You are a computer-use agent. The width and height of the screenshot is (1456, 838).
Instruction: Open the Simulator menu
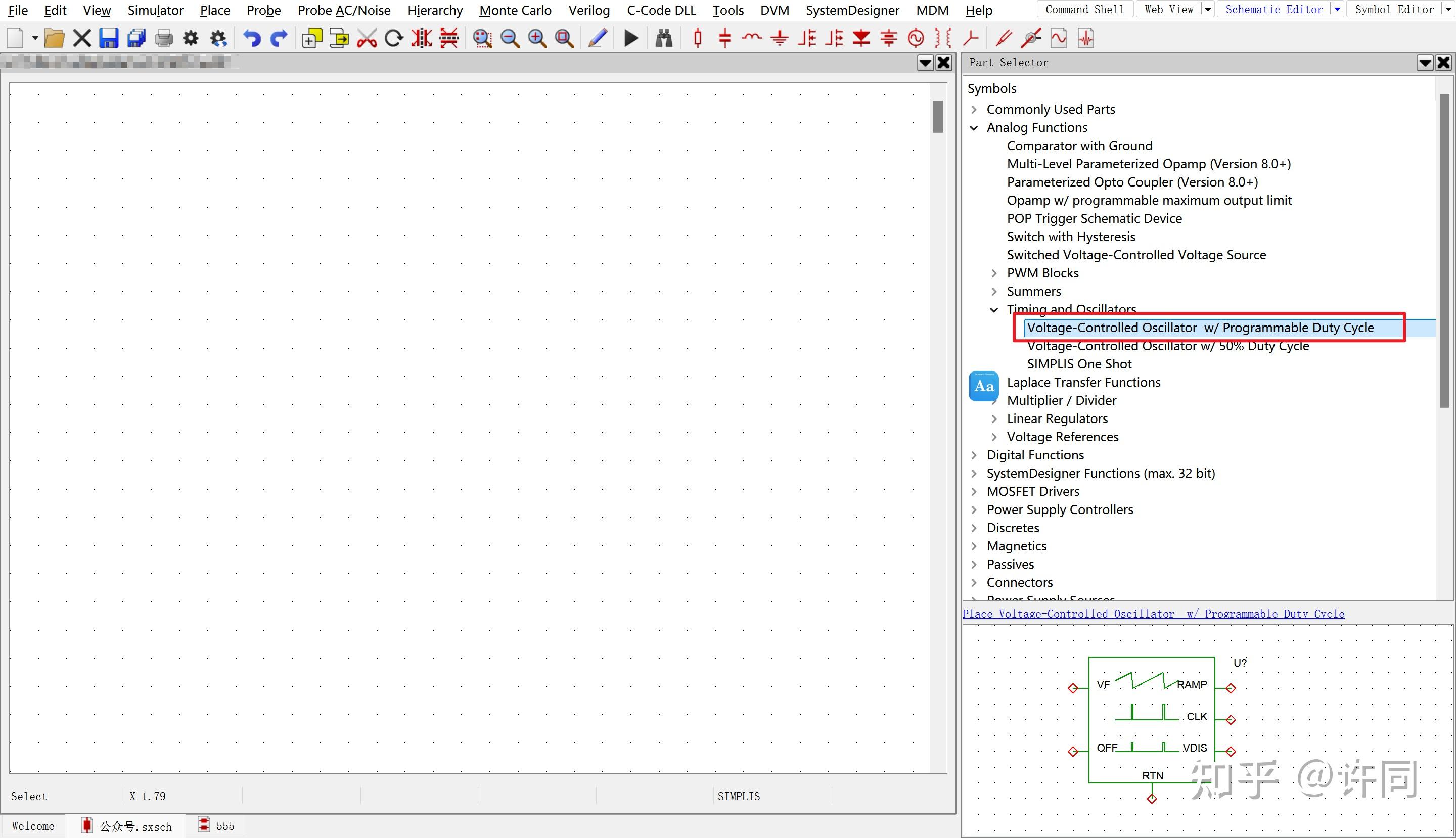155,10
